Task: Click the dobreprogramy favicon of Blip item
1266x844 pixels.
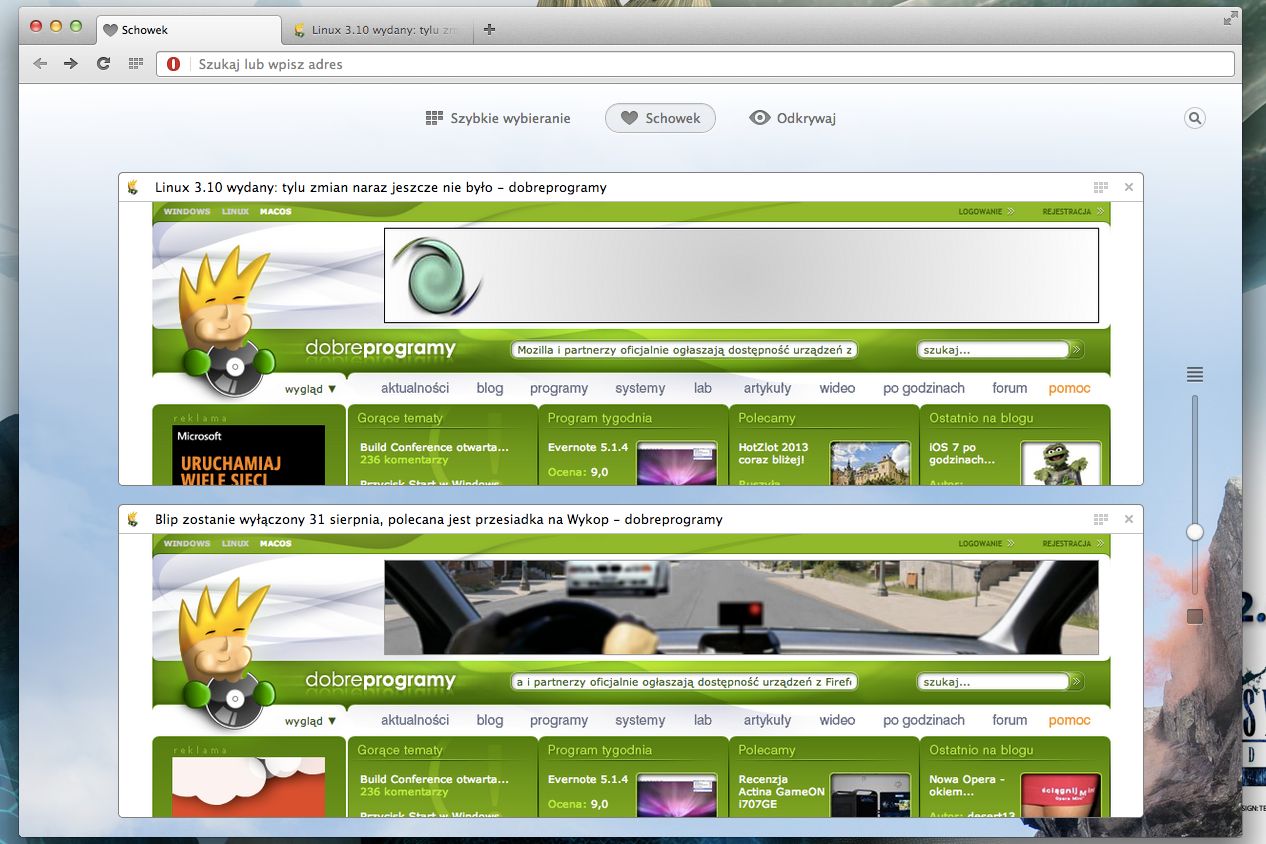Action: click(x=133, y=519)
